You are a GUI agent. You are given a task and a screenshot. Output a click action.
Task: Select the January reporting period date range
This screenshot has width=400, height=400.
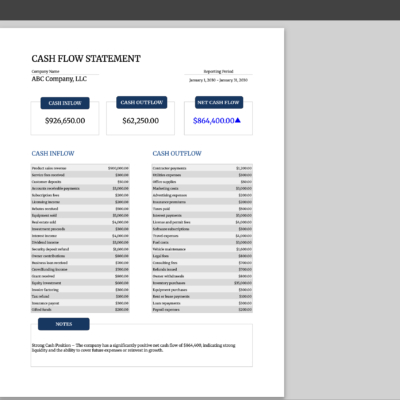pos(218,80)
